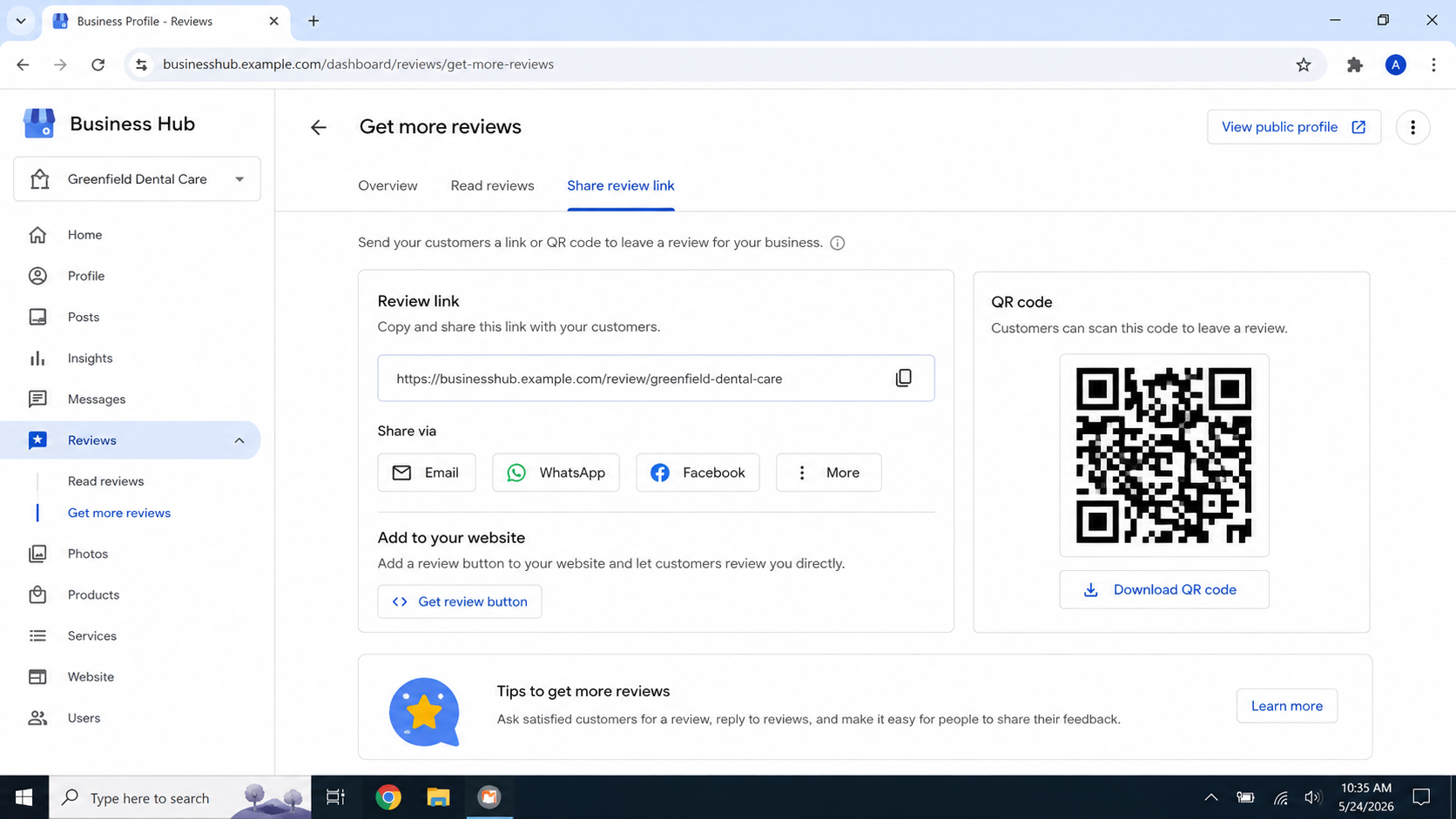
Task: View site information icon in address bar
Action: pos(141,64)
